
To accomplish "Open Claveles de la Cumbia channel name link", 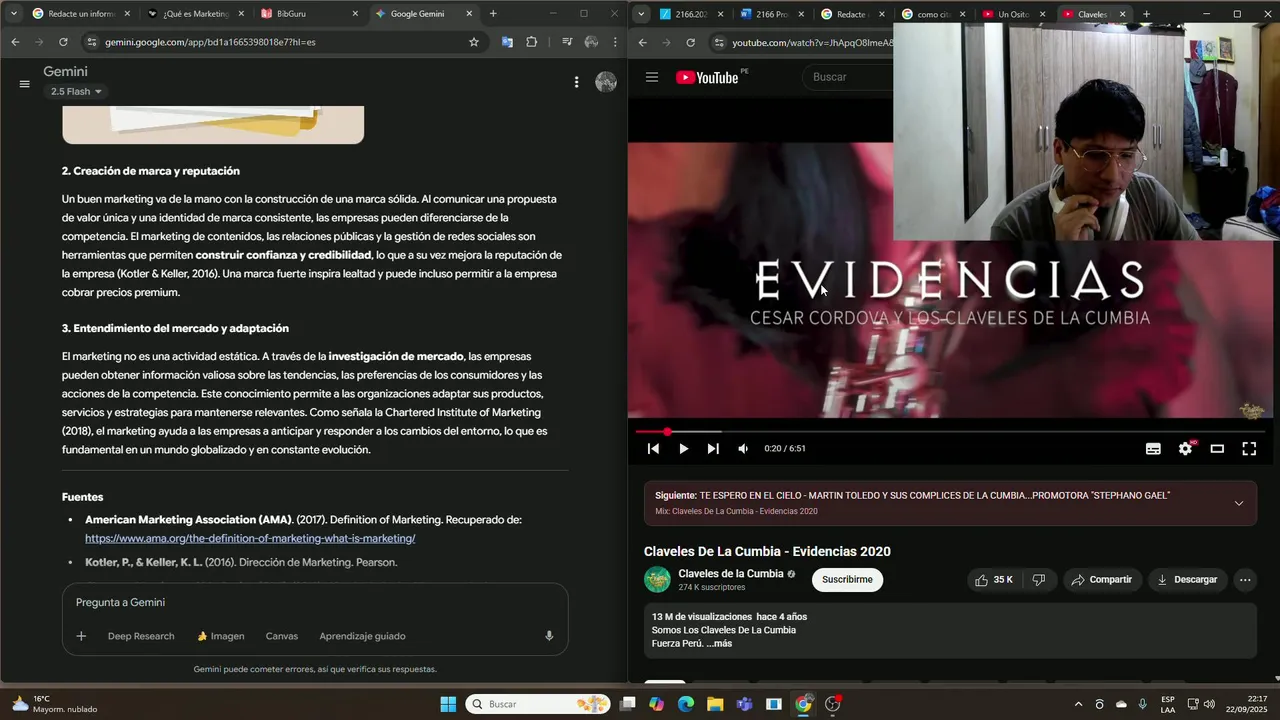I will click(x=731, y=574).
